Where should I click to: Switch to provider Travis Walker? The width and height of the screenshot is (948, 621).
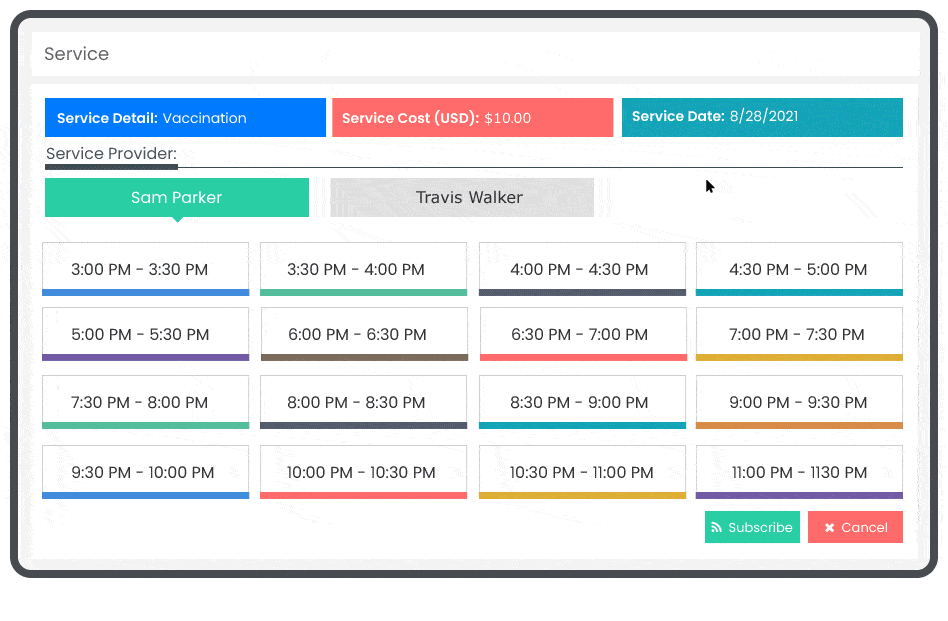(461, 197)
